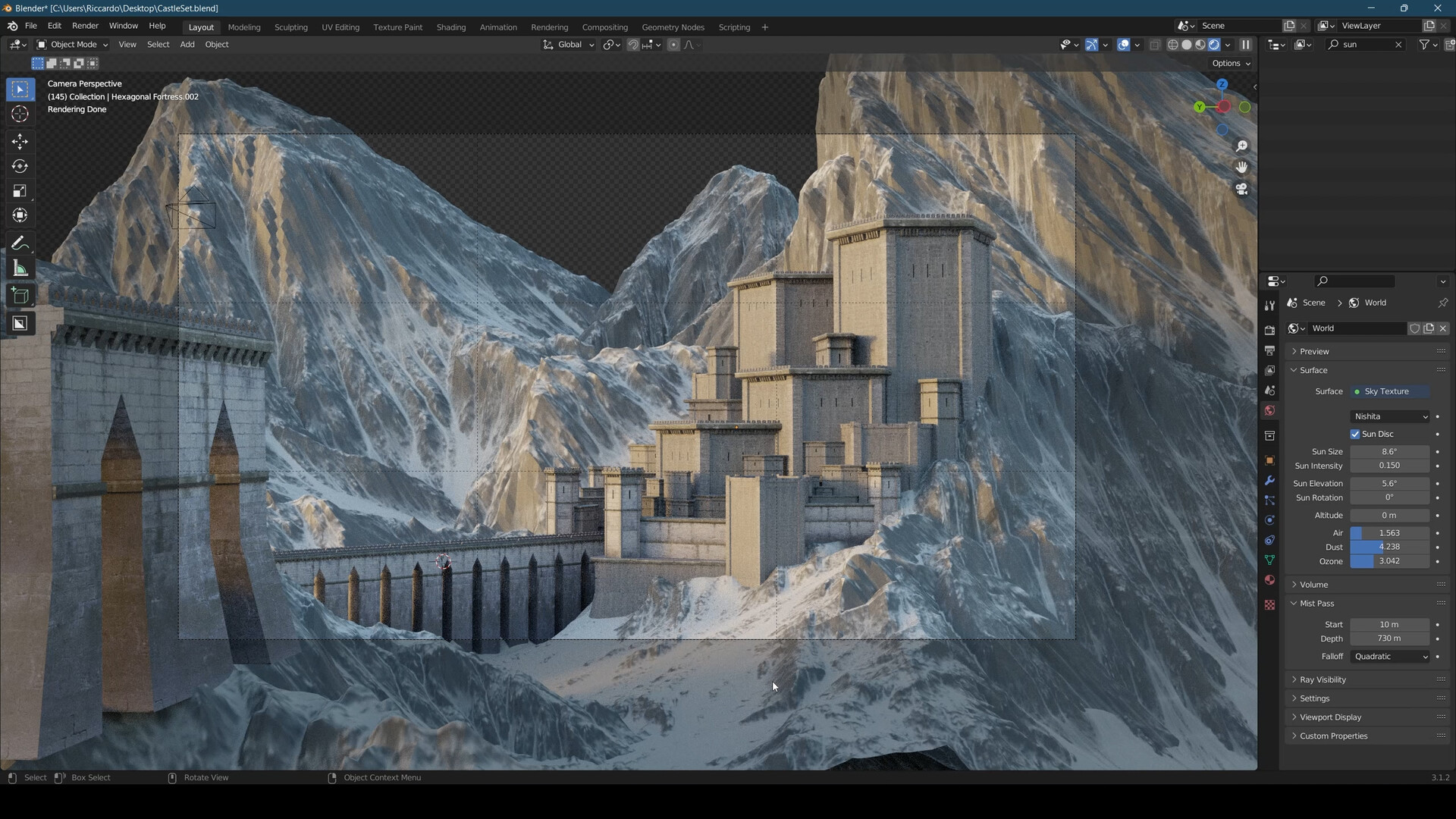Toggle proportional editing in the header

coord(673,45)
